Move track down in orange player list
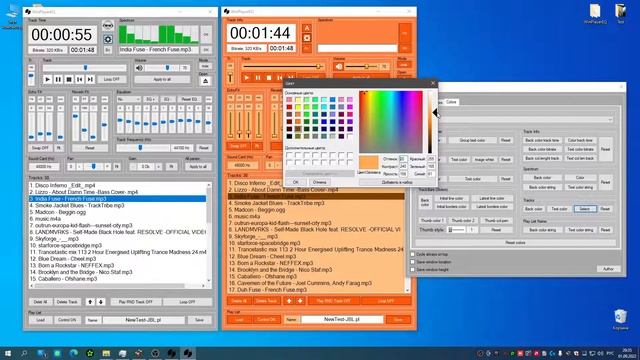Viewport: 640px width, 360px height. [300, 301]
